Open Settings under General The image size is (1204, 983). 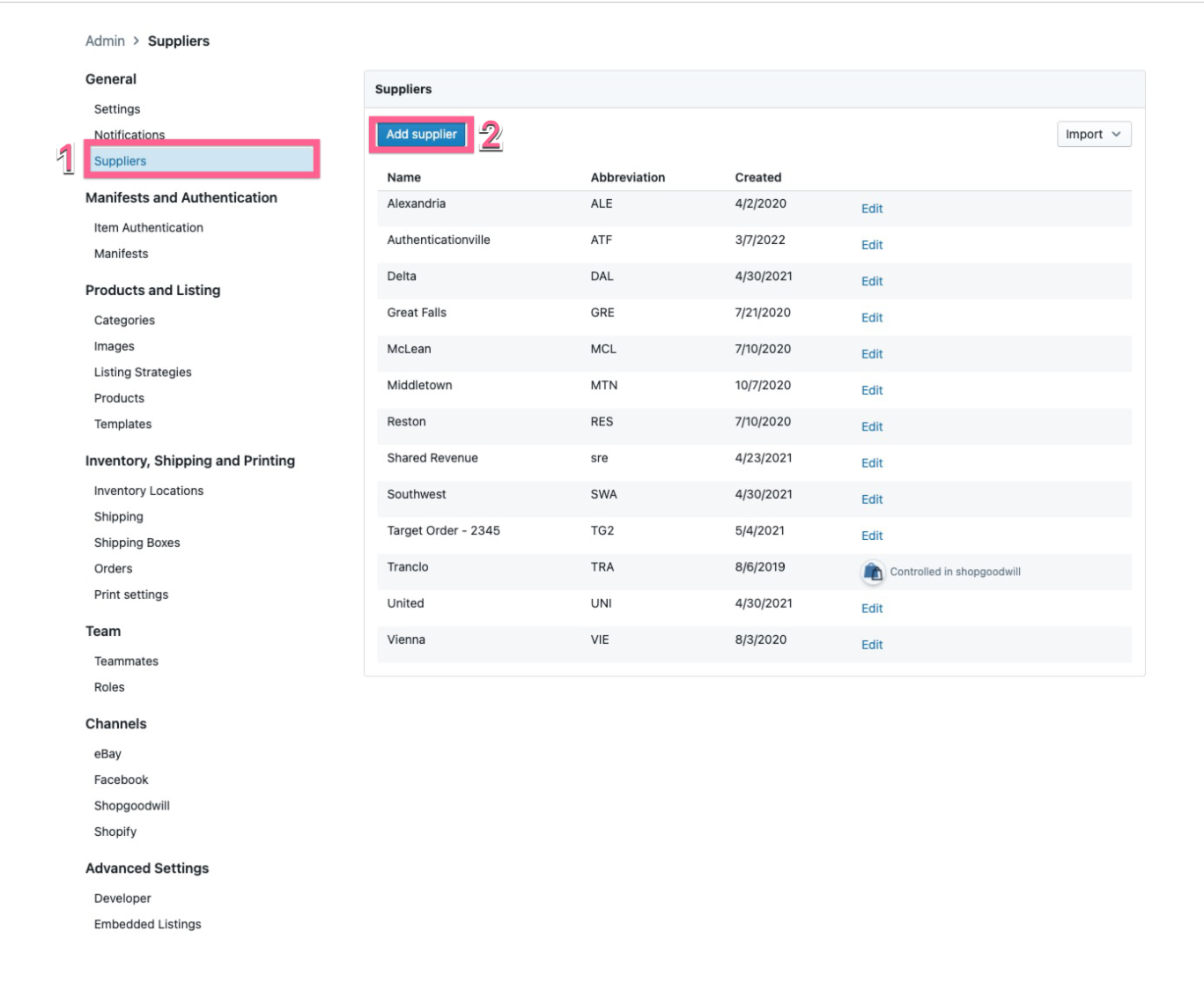coord(117,109)
